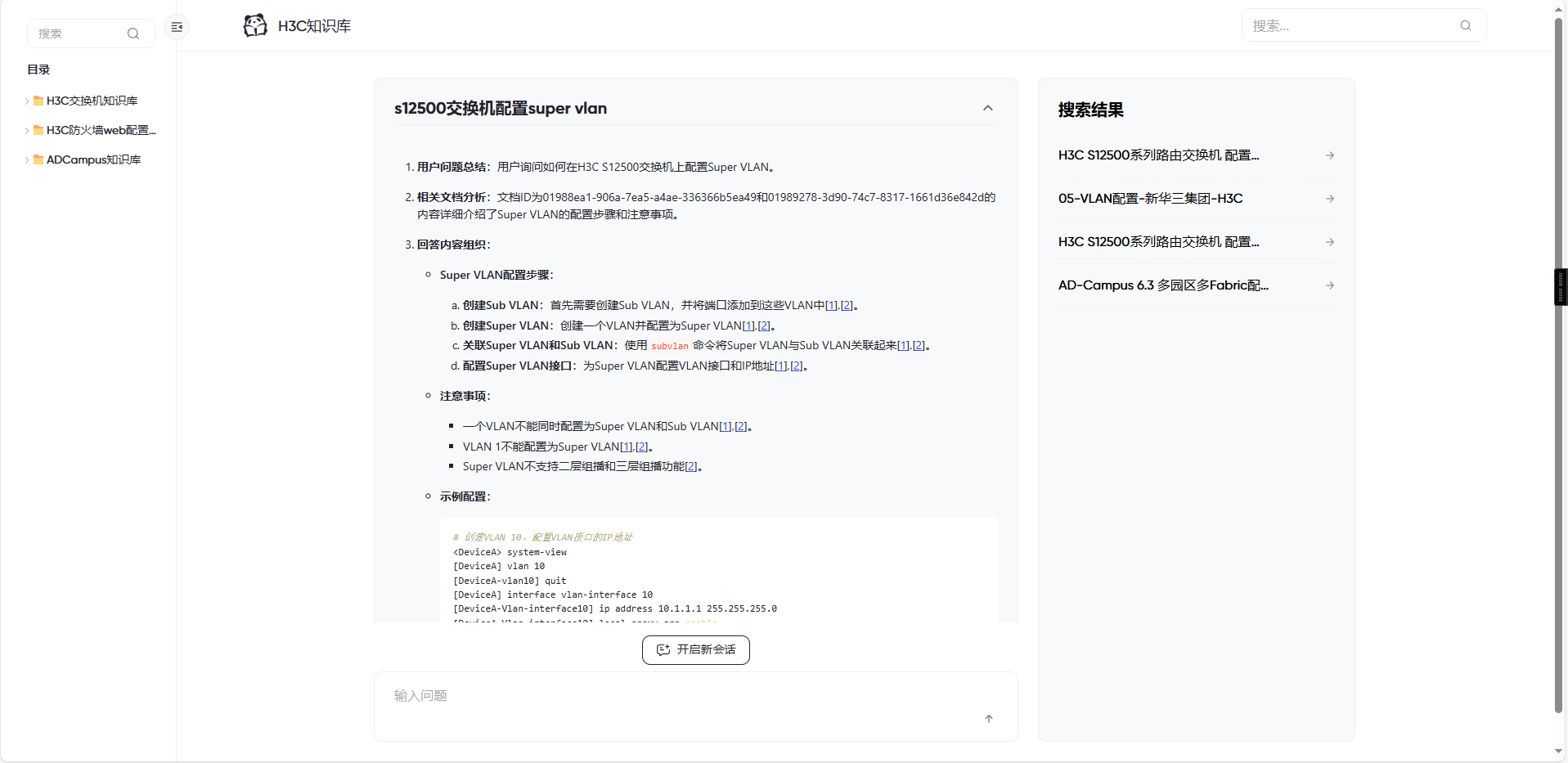
Task: Click folder icon of H3C交换机知识库
Action: (x=38, y=101)
